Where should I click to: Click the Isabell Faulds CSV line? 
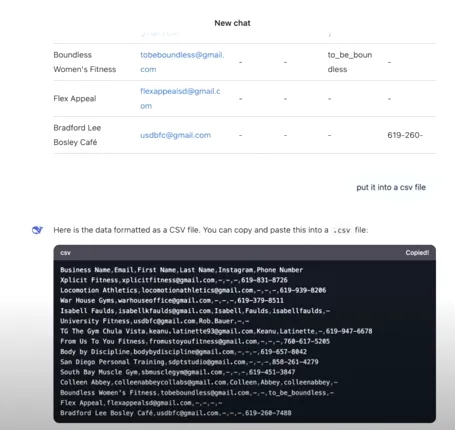click(x=195, y=311)
